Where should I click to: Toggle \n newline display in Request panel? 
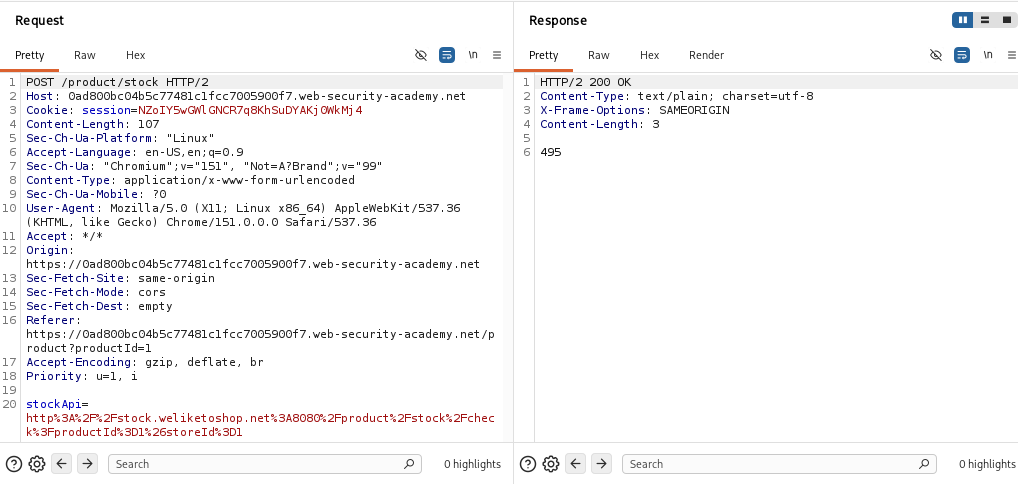click(473, 55)
